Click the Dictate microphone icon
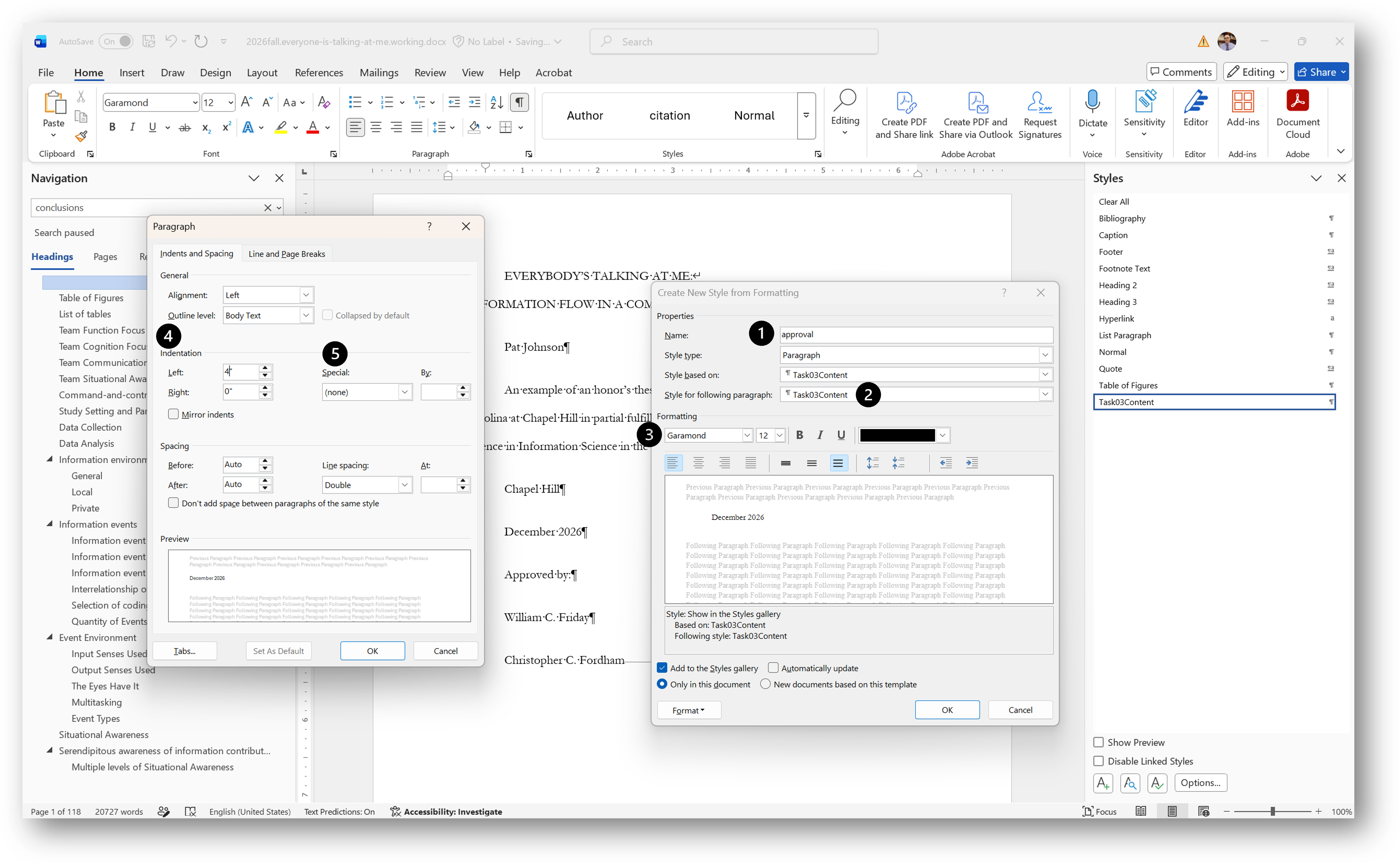The image size is (1400, 864). pos(1092,101)
